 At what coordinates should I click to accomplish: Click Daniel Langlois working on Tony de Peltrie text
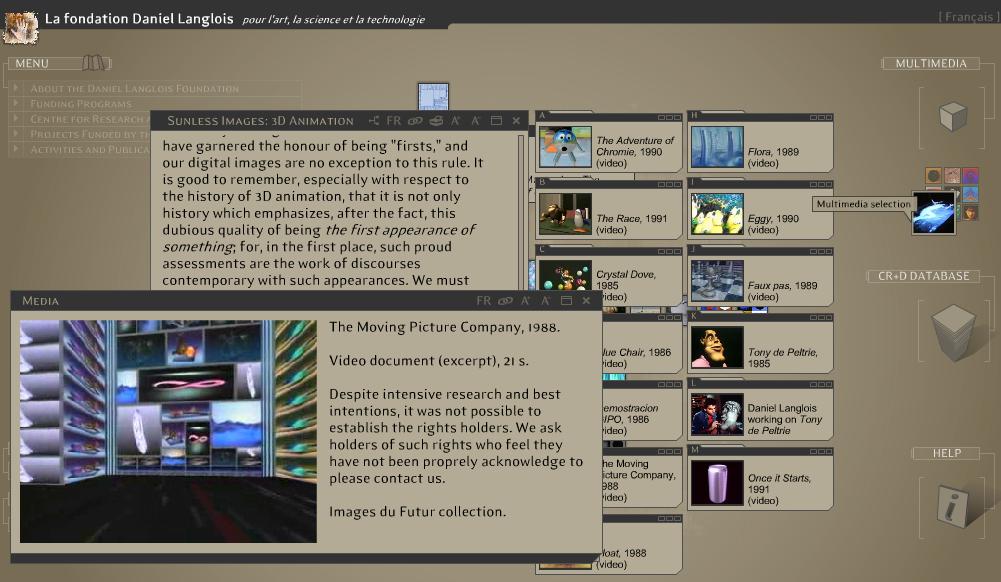click(785, 419)
